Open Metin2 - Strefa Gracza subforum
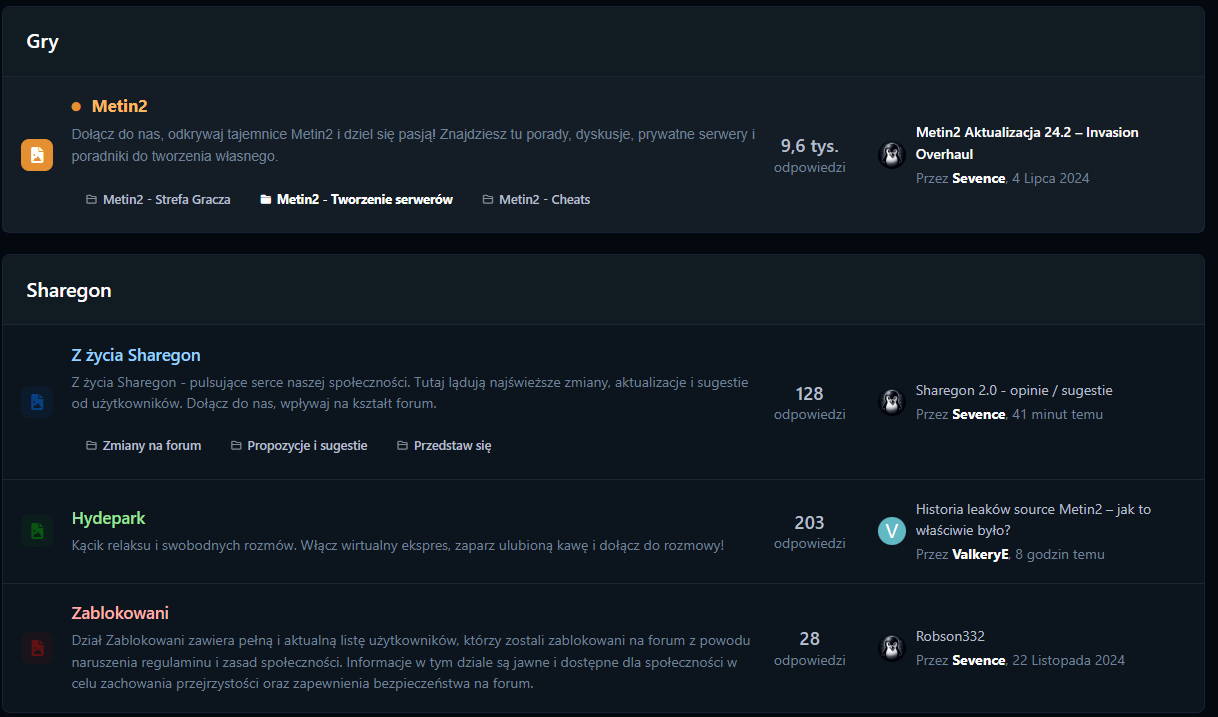 click(x=166, y=200)
